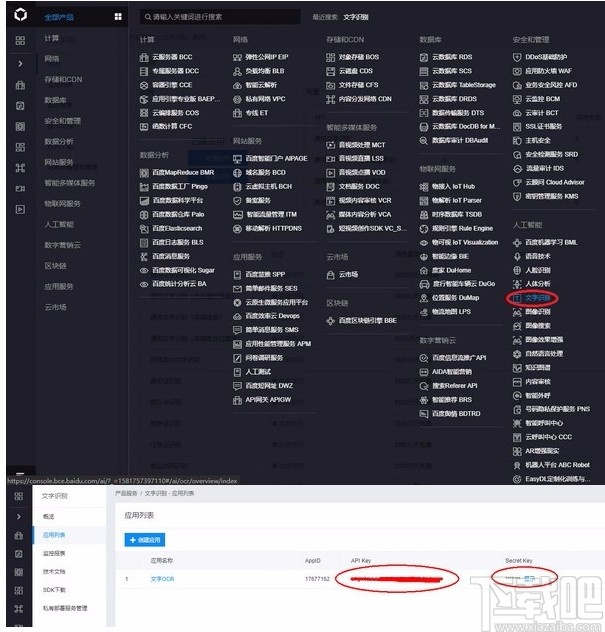This screenshot has width=605, height=632.
Task: Click the lock icon beside 云市场 product
Action: point(330,275)
